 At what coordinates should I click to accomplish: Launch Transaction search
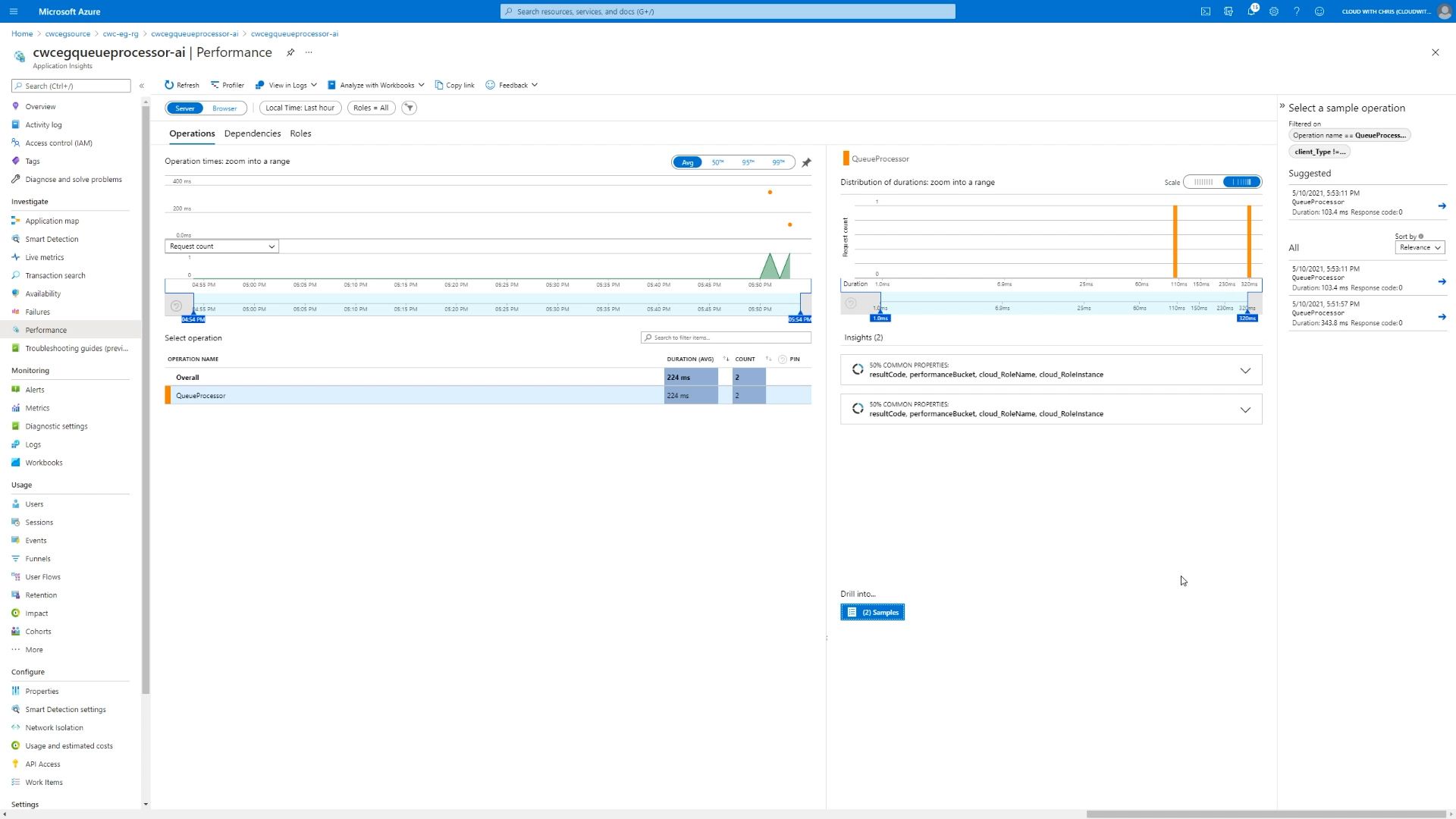tap(54, 275)
